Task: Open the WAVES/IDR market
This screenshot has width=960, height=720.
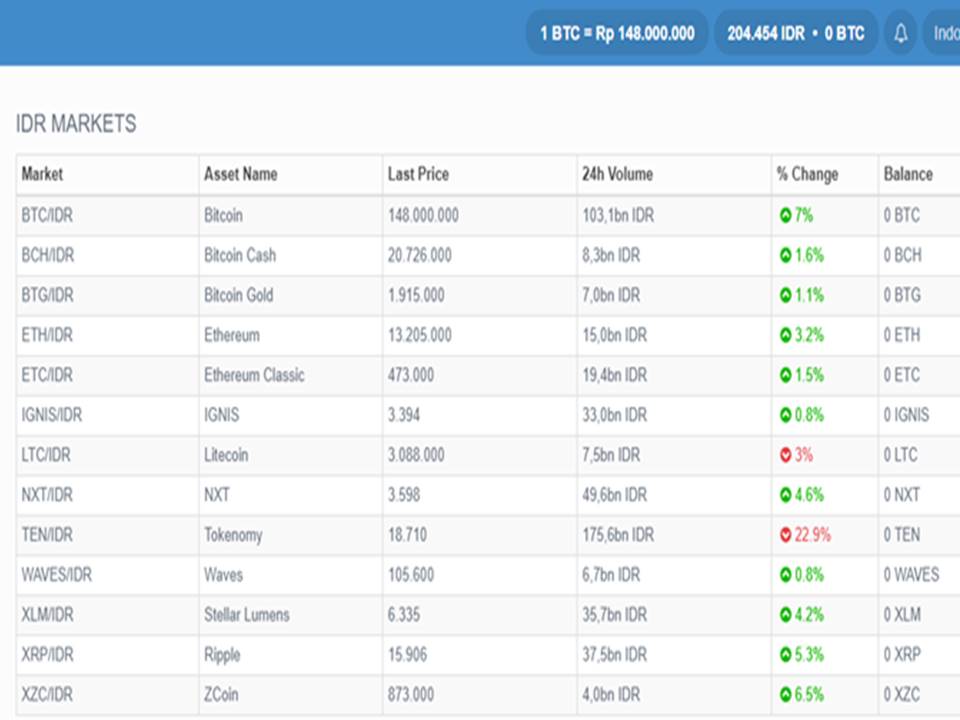Action: click(56, 575)
